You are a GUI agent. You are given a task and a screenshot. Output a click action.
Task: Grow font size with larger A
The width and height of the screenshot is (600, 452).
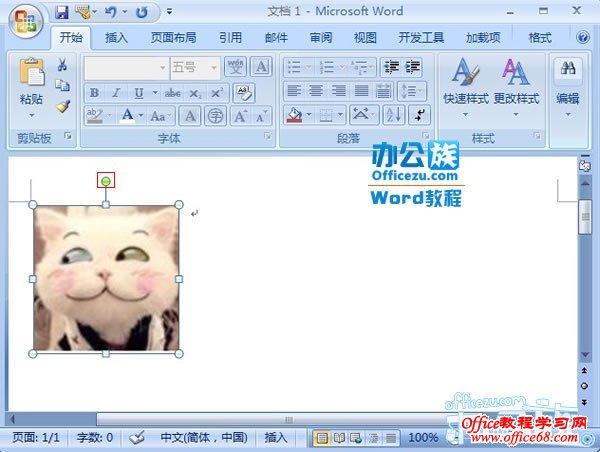tap(241, 116)
